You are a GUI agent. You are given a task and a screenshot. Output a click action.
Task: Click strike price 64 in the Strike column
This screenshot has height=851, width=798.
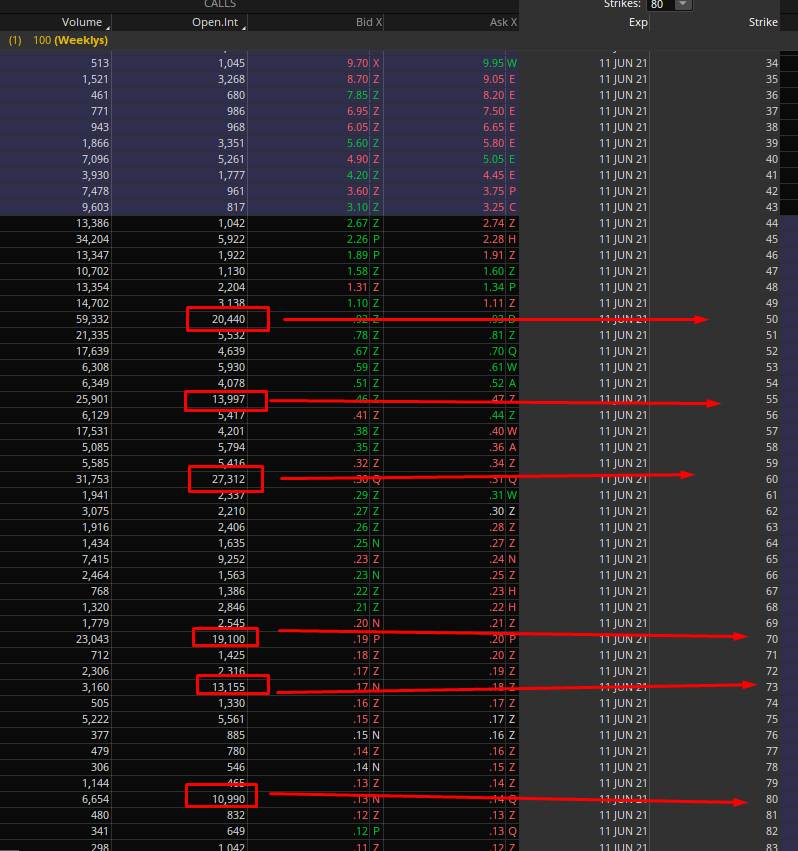[771, 544]
